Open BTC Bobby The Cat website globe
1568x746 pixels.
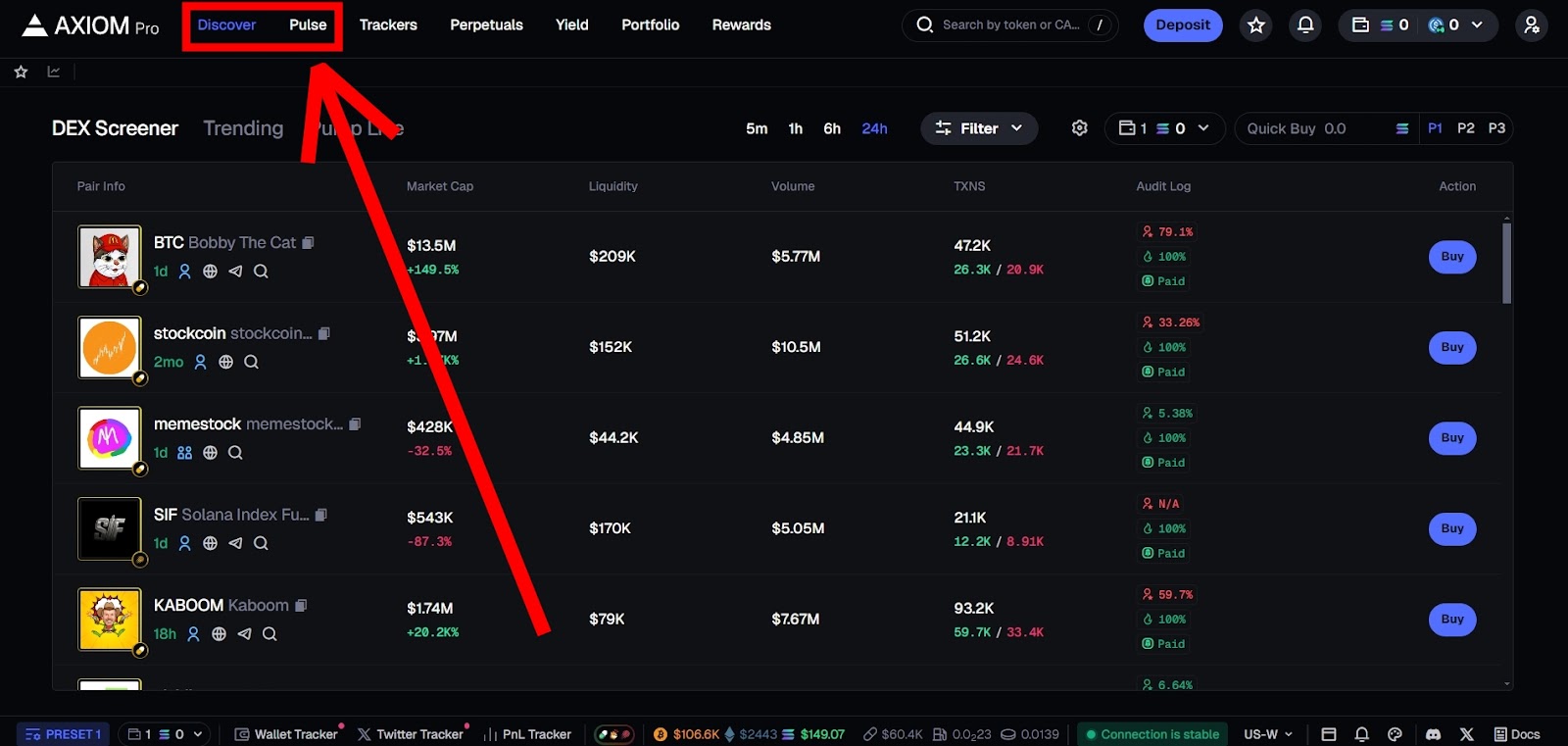click(210, 272)
